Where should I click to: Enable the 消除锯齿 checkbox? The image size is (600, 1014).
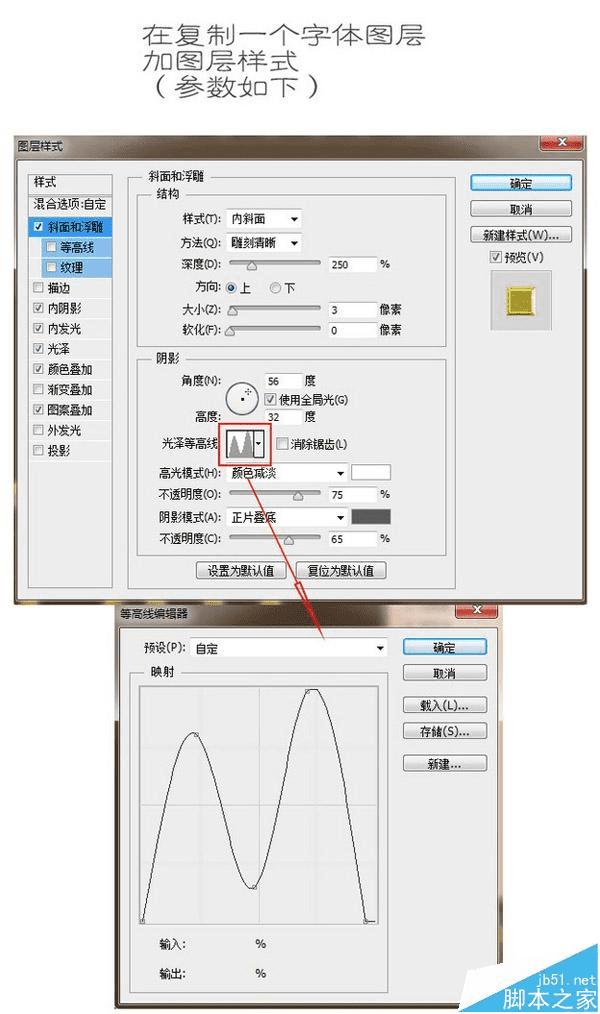pos(282,444)
